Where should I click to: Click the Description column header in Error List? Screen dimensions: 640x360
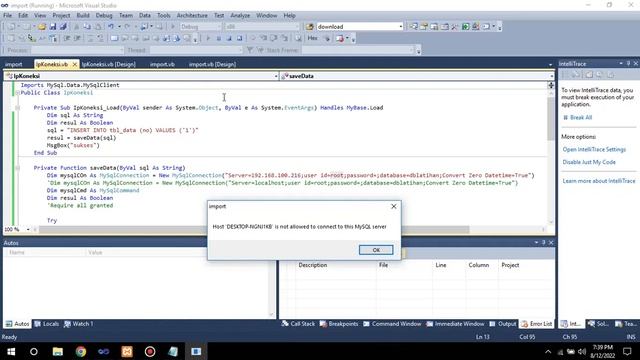tap(313, 265)
